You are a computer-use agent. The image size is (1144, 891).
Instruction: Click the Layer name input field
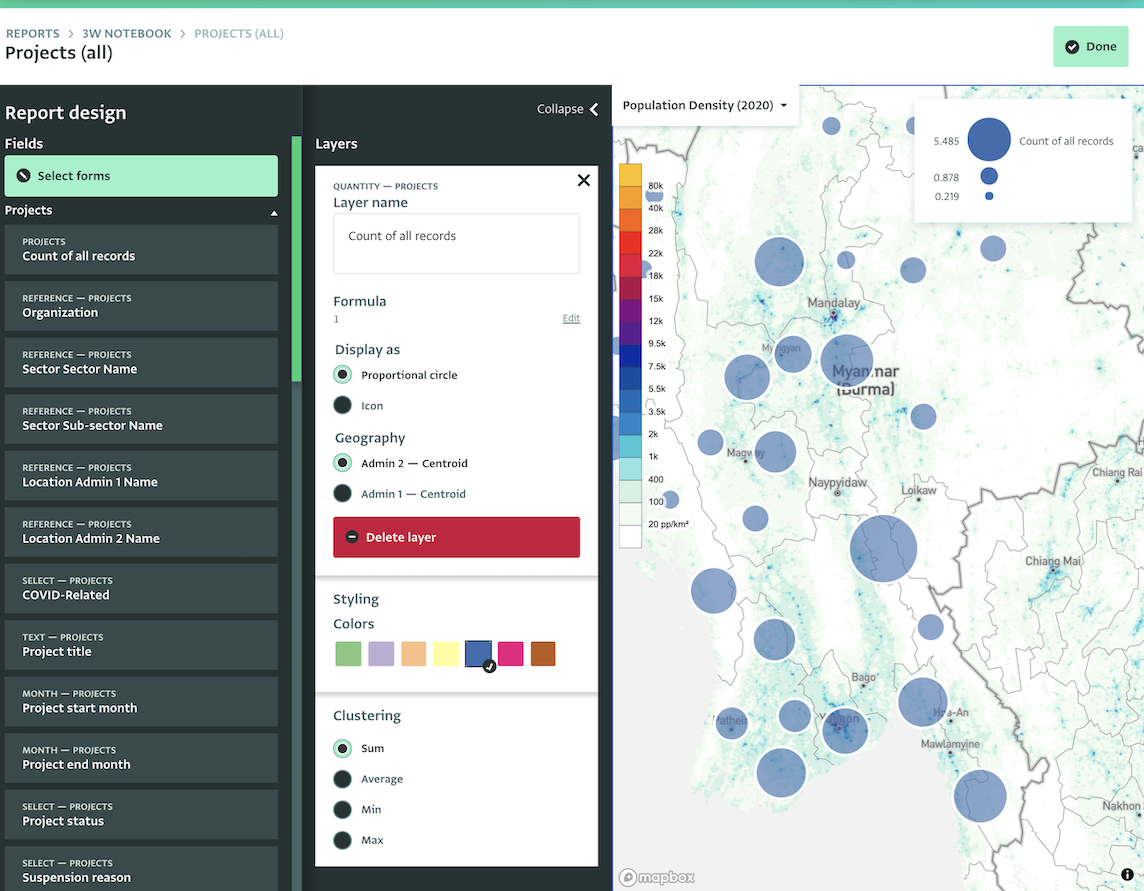[457, 244]
